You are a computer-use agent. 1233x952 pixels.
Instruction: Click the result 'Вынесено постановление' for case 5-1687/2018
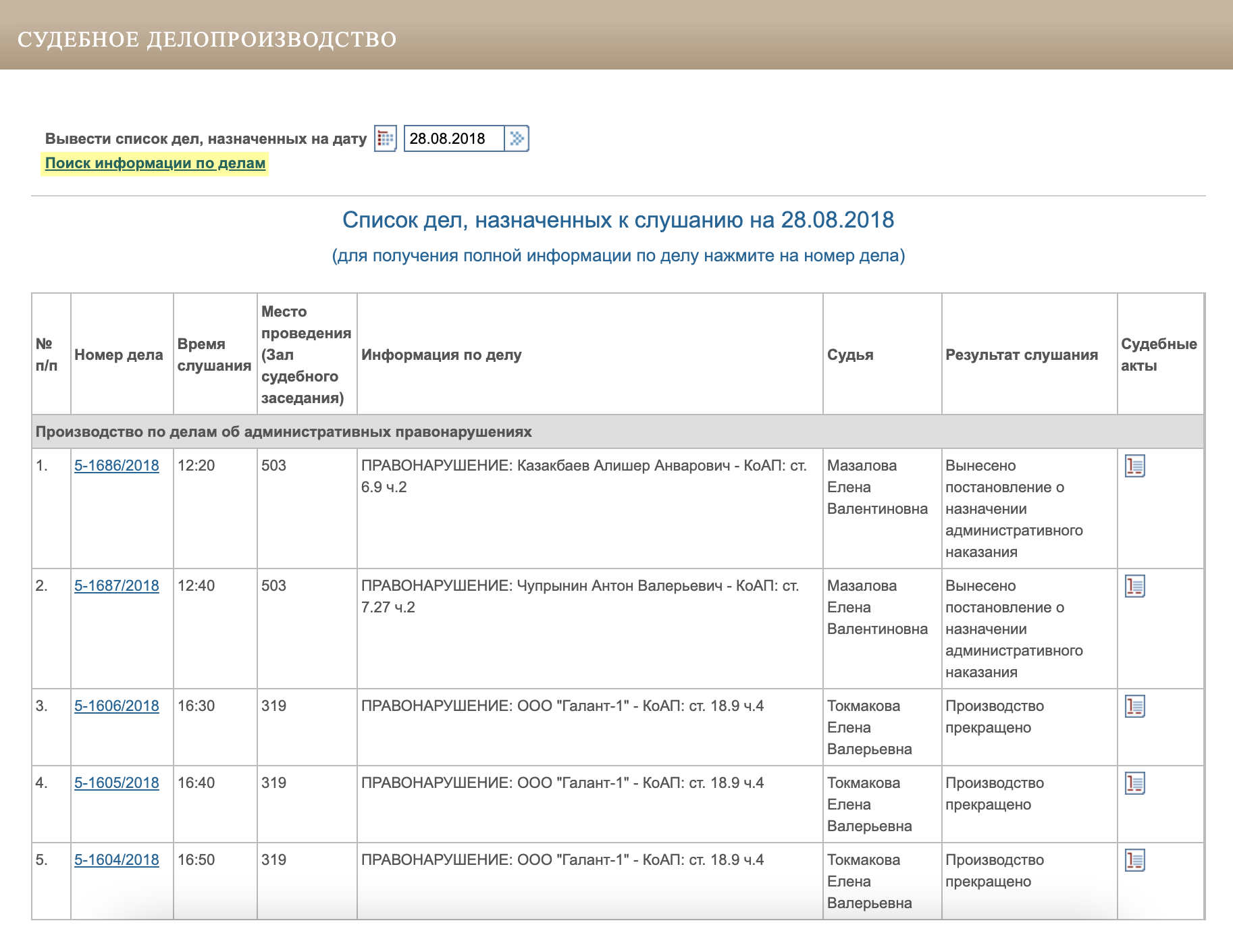click(x=1014, y=629)
